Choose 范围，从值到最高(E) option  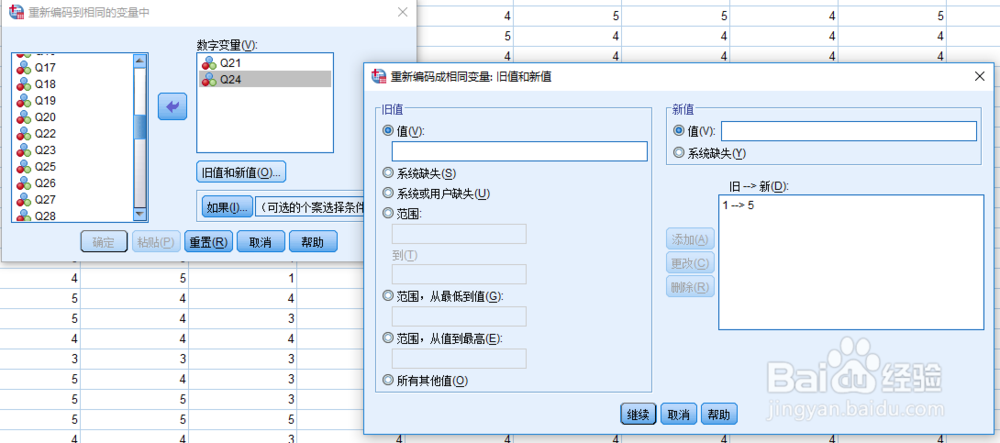pos(387,338)
